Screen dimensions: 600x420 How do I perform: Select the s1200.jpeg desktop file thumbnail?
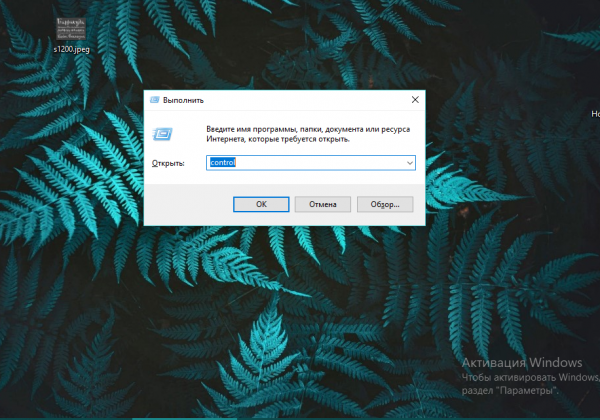71,29
